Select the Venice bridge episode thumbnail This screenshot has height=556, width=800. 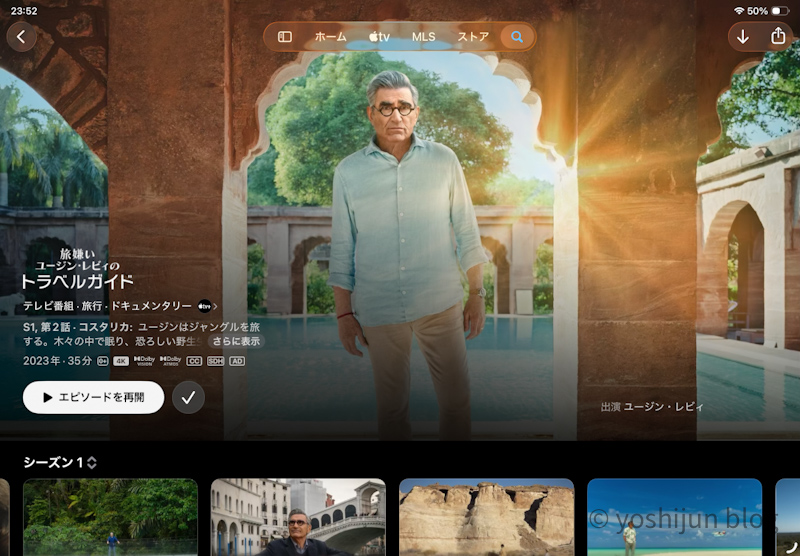[x=298, y=517]
